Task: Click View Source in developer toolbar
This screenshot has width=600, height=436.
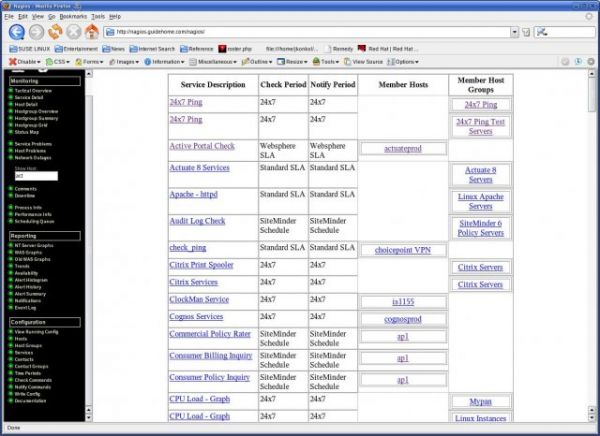Action: 366,61
